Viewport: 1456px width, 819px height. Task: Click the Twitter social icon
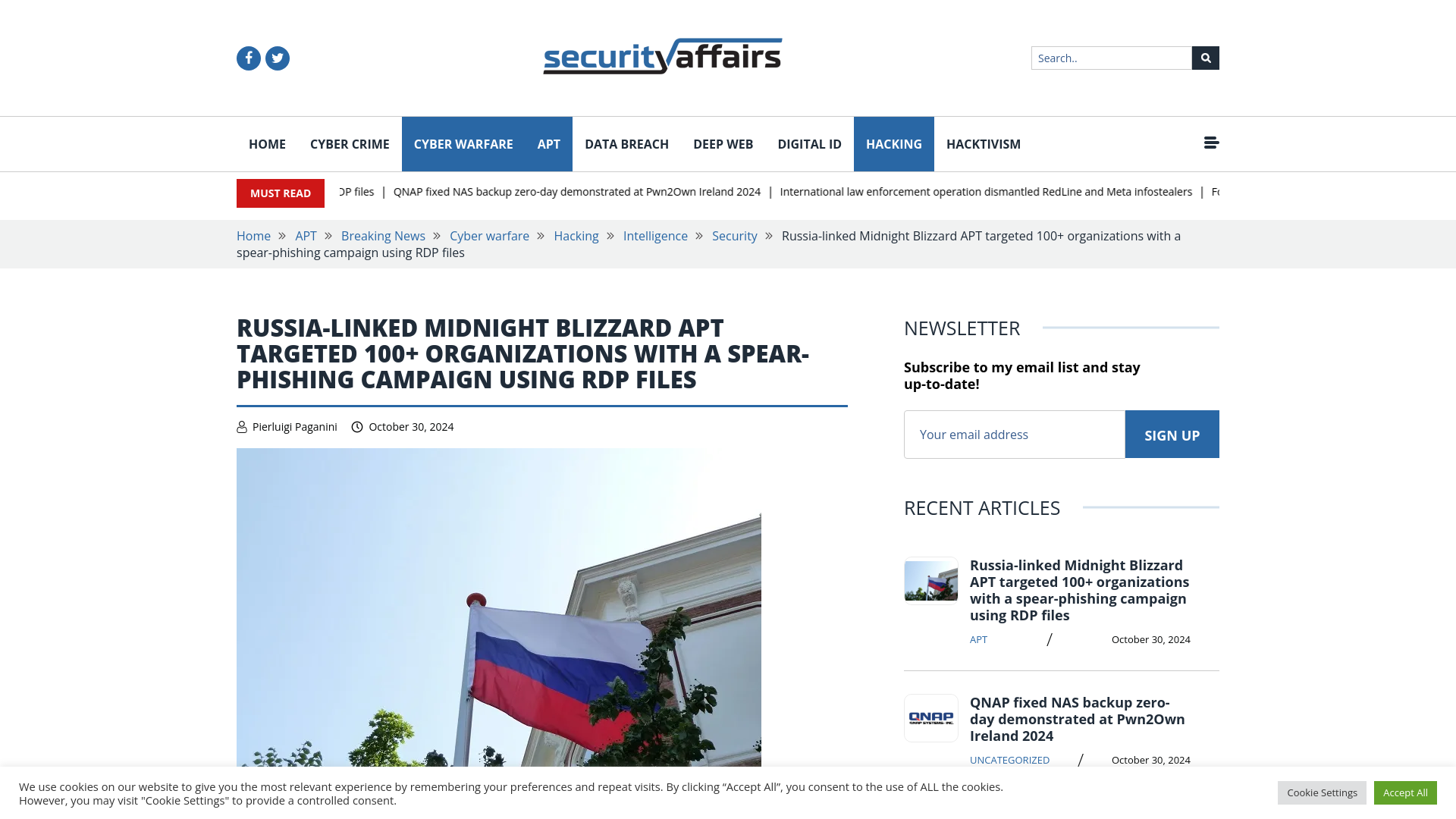click(x=277, y=58)
